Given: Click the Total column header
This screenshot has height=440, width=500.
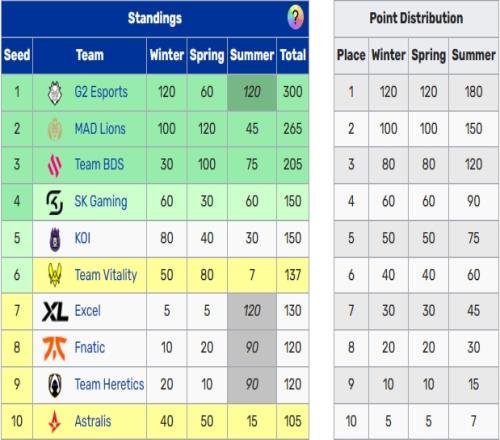Looking at the screenshot, I should click(293, 55).
